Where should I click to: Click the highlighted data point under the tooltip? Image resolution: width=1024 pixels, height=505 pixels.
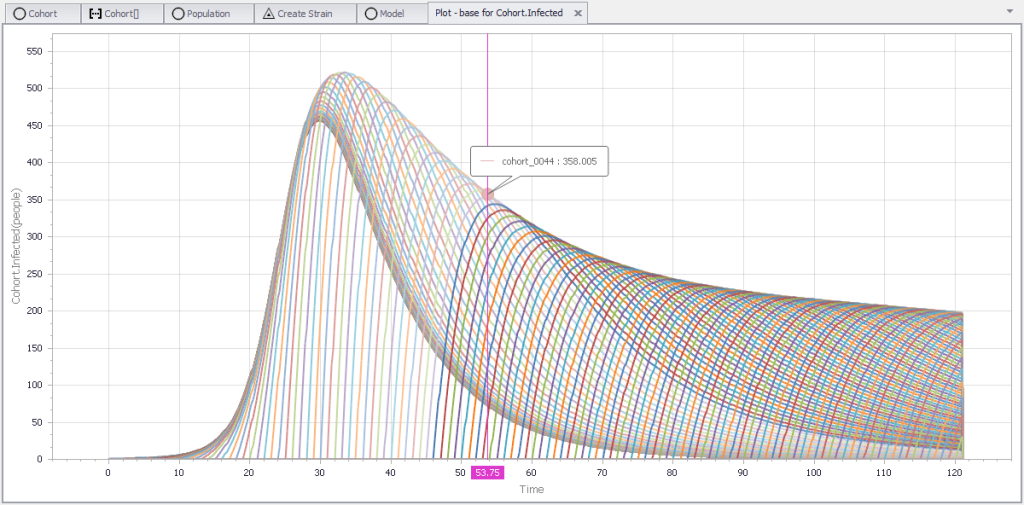pos(488,194)
